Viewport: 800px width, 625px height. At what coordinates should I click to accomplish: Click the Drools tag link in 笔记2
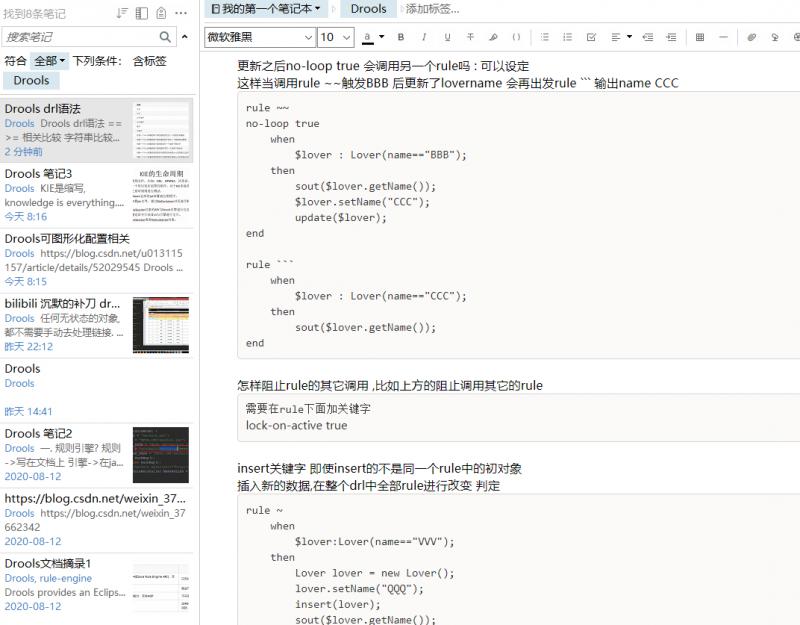pyautogui.click(x=19, y=448)
